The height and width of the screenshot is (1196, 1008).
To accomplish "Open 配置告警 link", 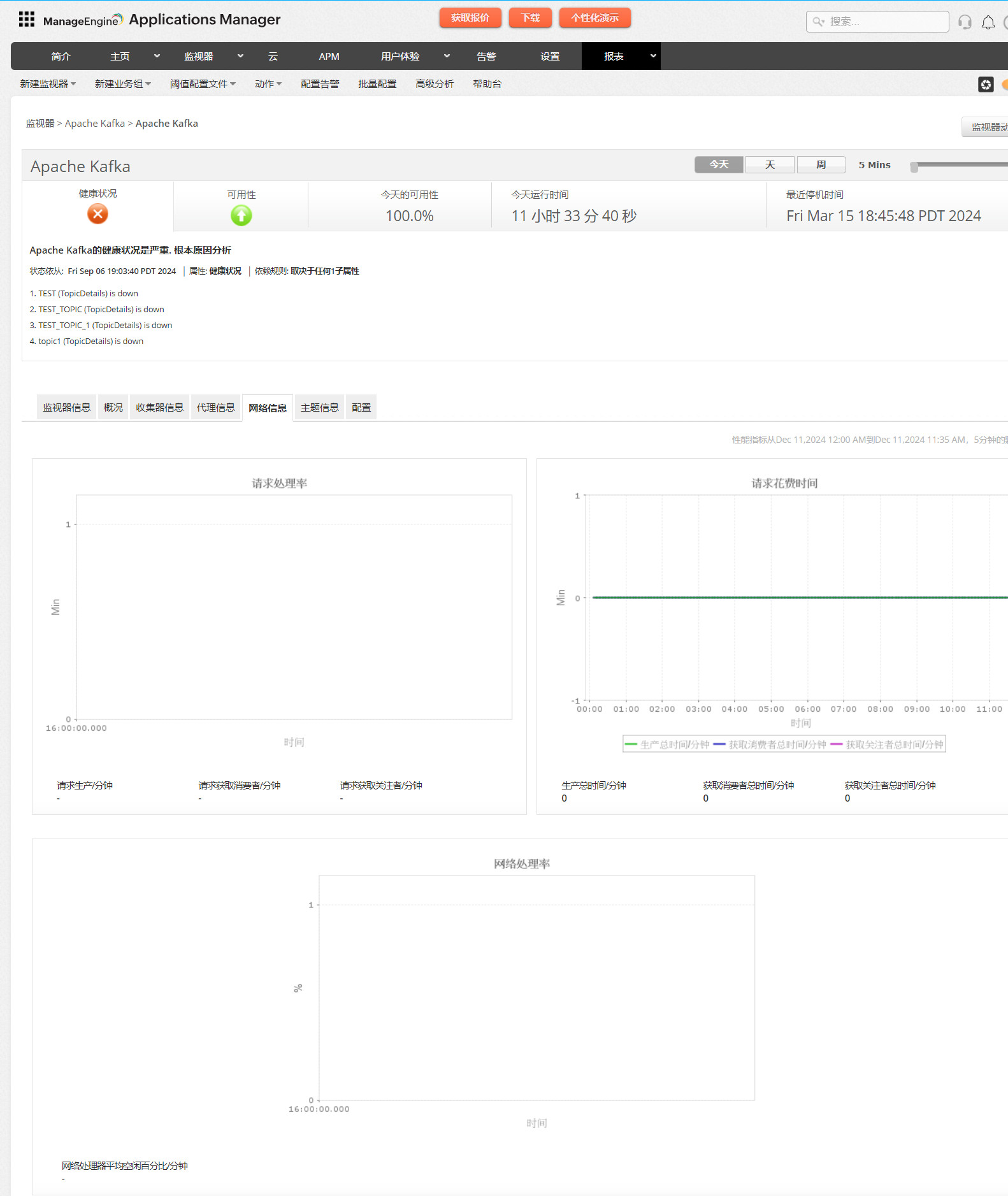I will [x=320, y=84].
